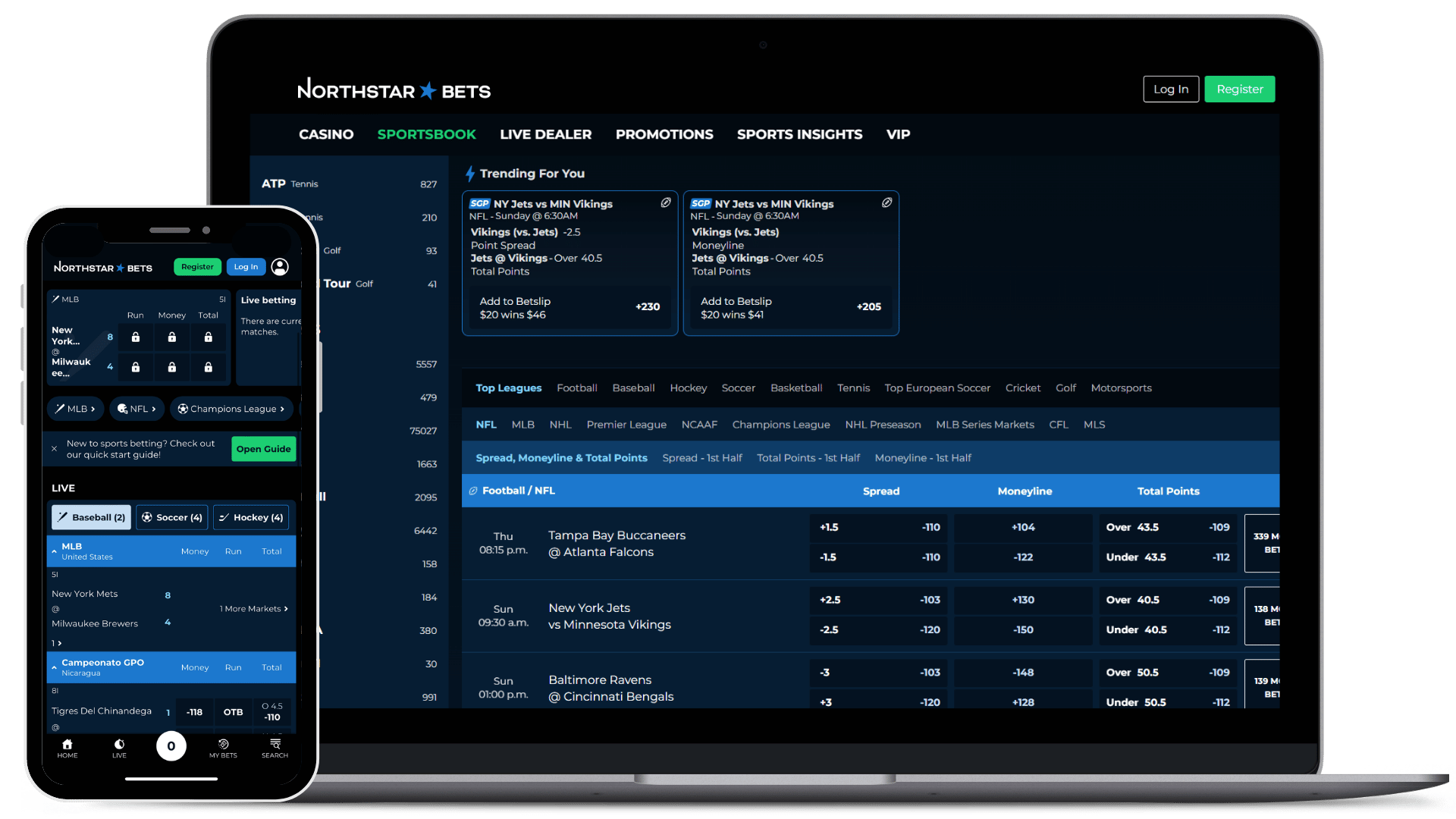Open Champions League chip on phone

231,409
